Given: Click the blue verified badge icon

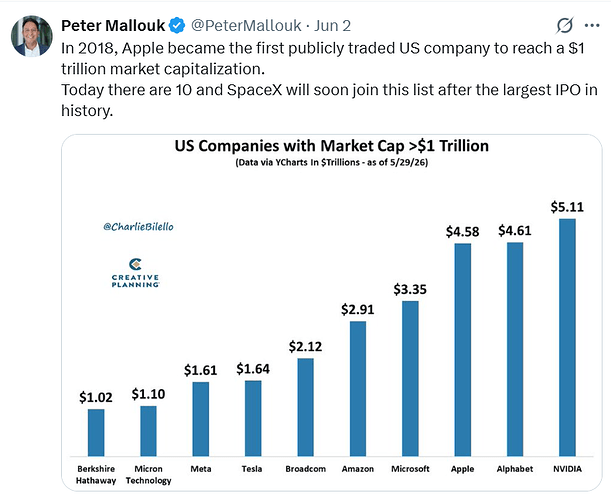Looking at the screenshot, I should (x=177, y=26).
